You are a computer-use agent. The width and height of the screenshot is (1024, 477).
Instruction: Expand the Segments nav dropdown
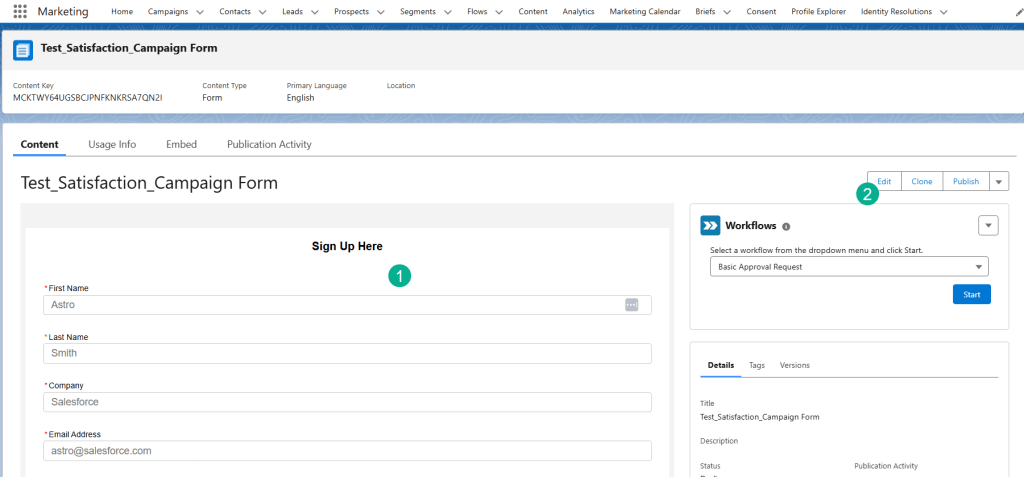(453, 12)
